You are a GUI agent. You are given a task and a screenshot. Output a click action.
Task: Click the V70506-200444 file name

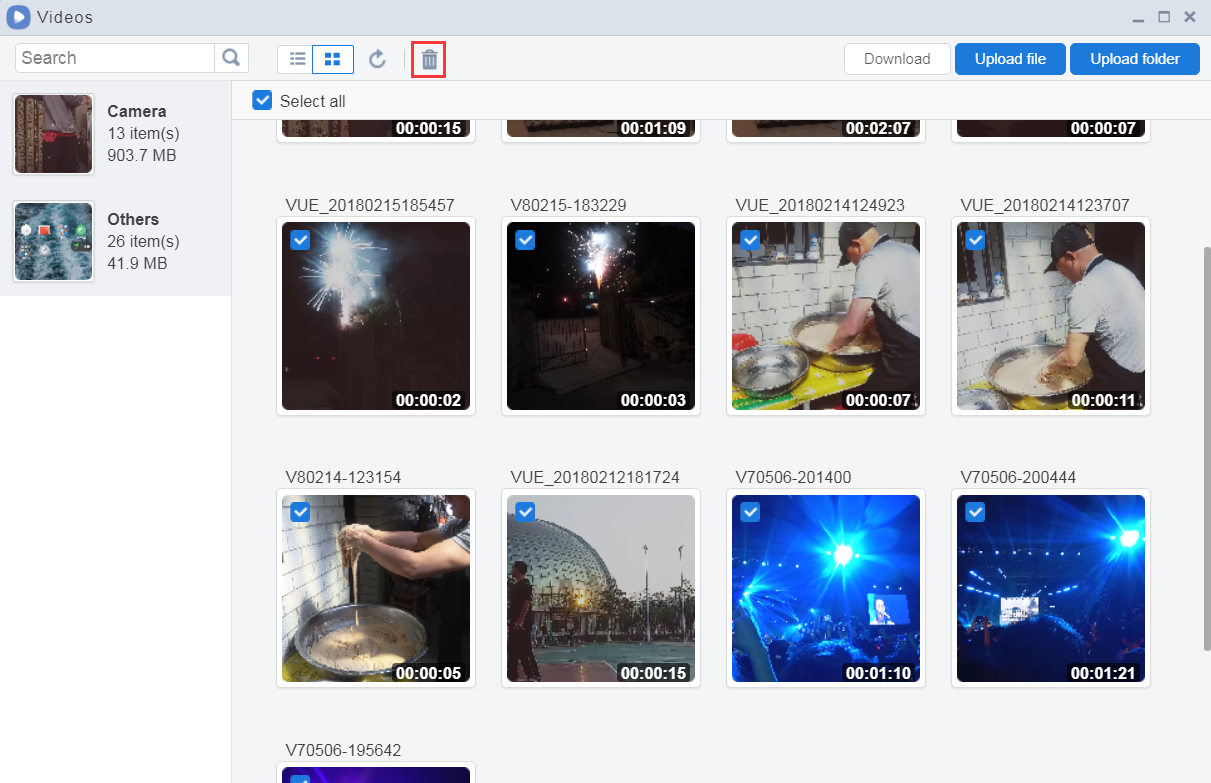[1018, 477]
